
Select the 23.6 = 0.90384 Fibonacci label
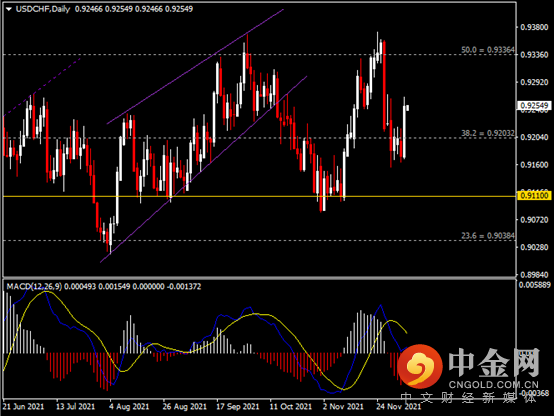click(488, 235)
